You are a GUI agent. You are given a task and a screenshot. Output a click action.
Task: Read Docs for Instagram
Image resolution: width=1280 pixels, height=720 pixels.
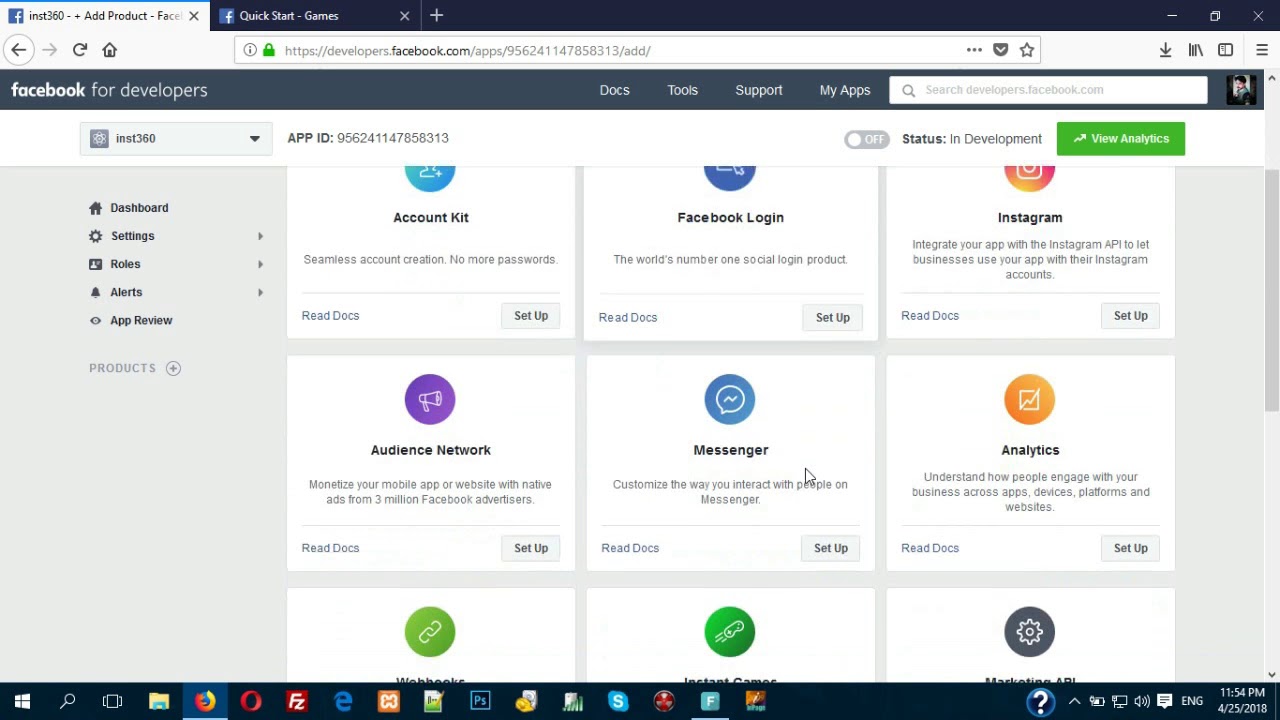pyautogui.click(x=930, y=316)
